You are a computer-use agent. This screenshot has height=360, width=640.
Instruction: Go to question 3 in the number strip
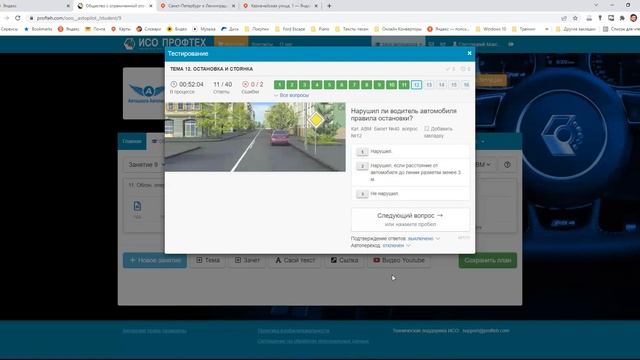(x=304, y=84)
